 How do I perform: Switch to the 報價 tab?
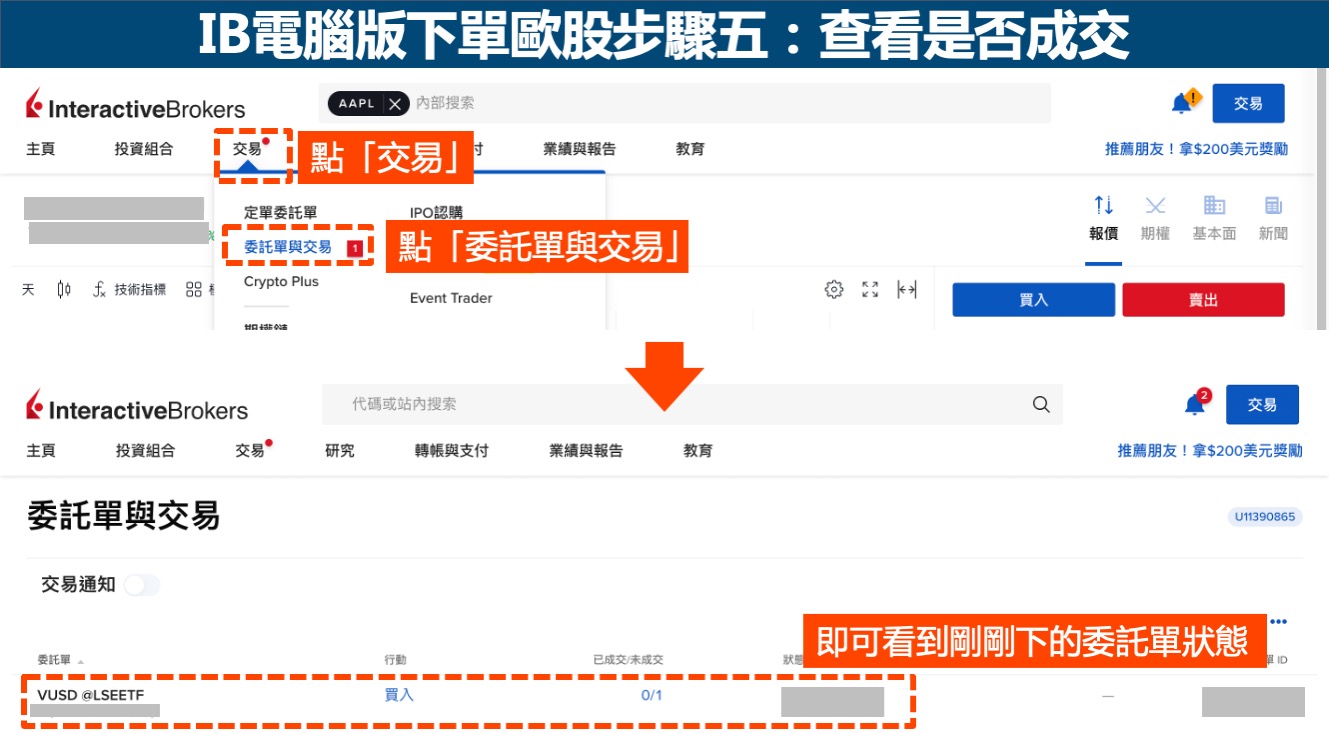(x=1104, y=219)
